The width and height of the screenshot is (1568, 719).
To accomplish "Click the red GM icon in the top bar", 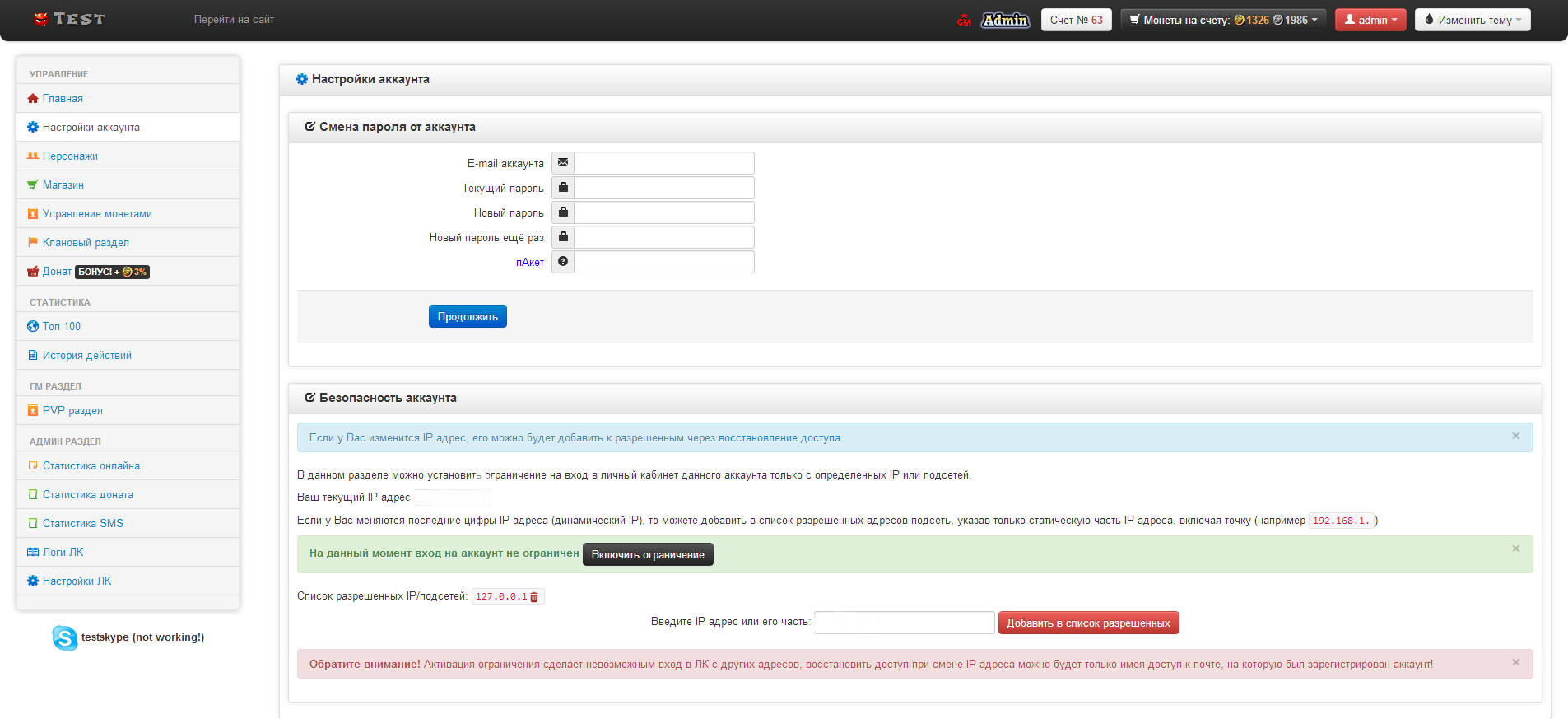I will pos(964,20).
